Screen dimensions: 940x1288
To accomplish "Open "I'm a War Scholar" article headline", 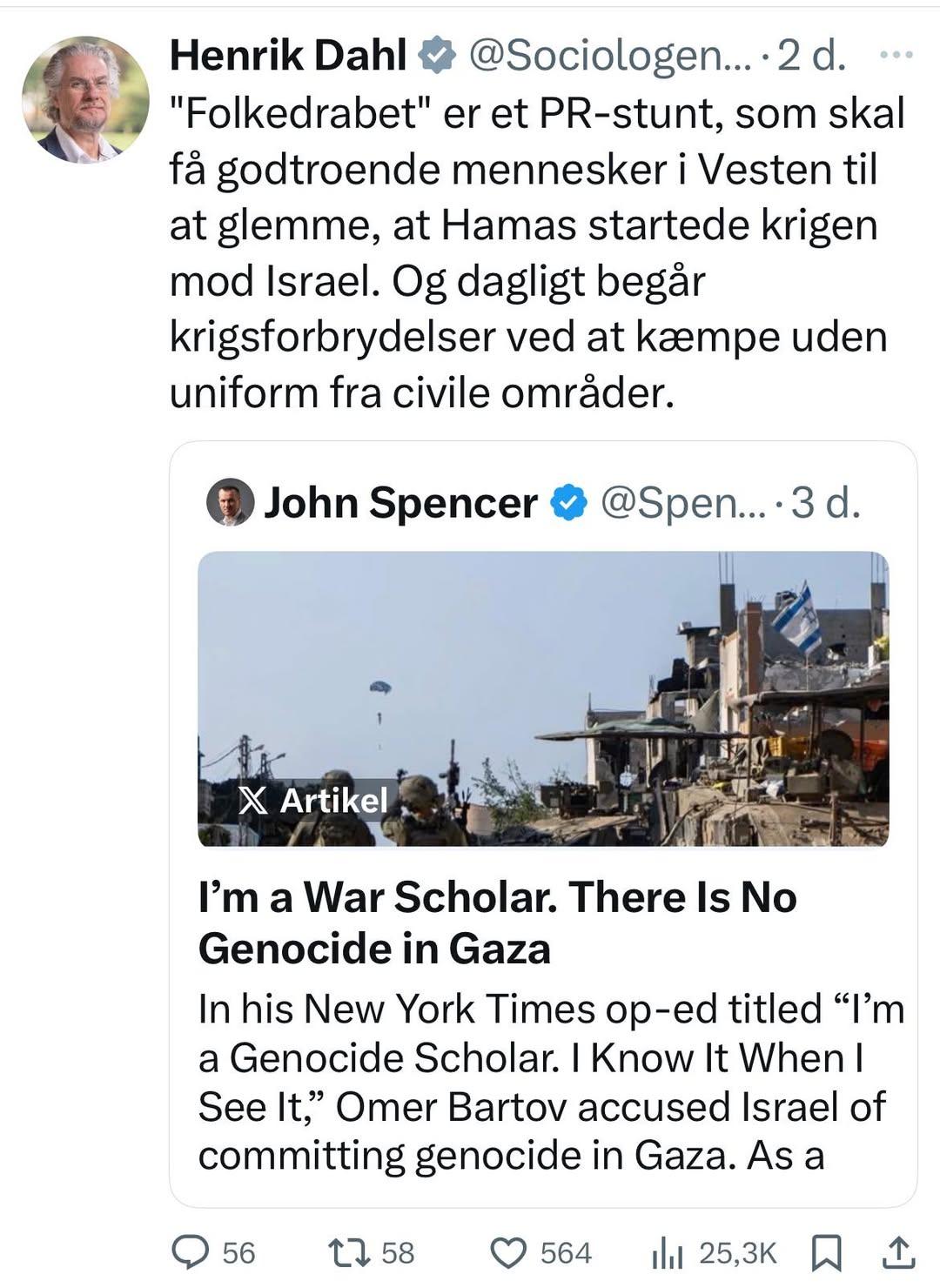I will pos(497,922).
